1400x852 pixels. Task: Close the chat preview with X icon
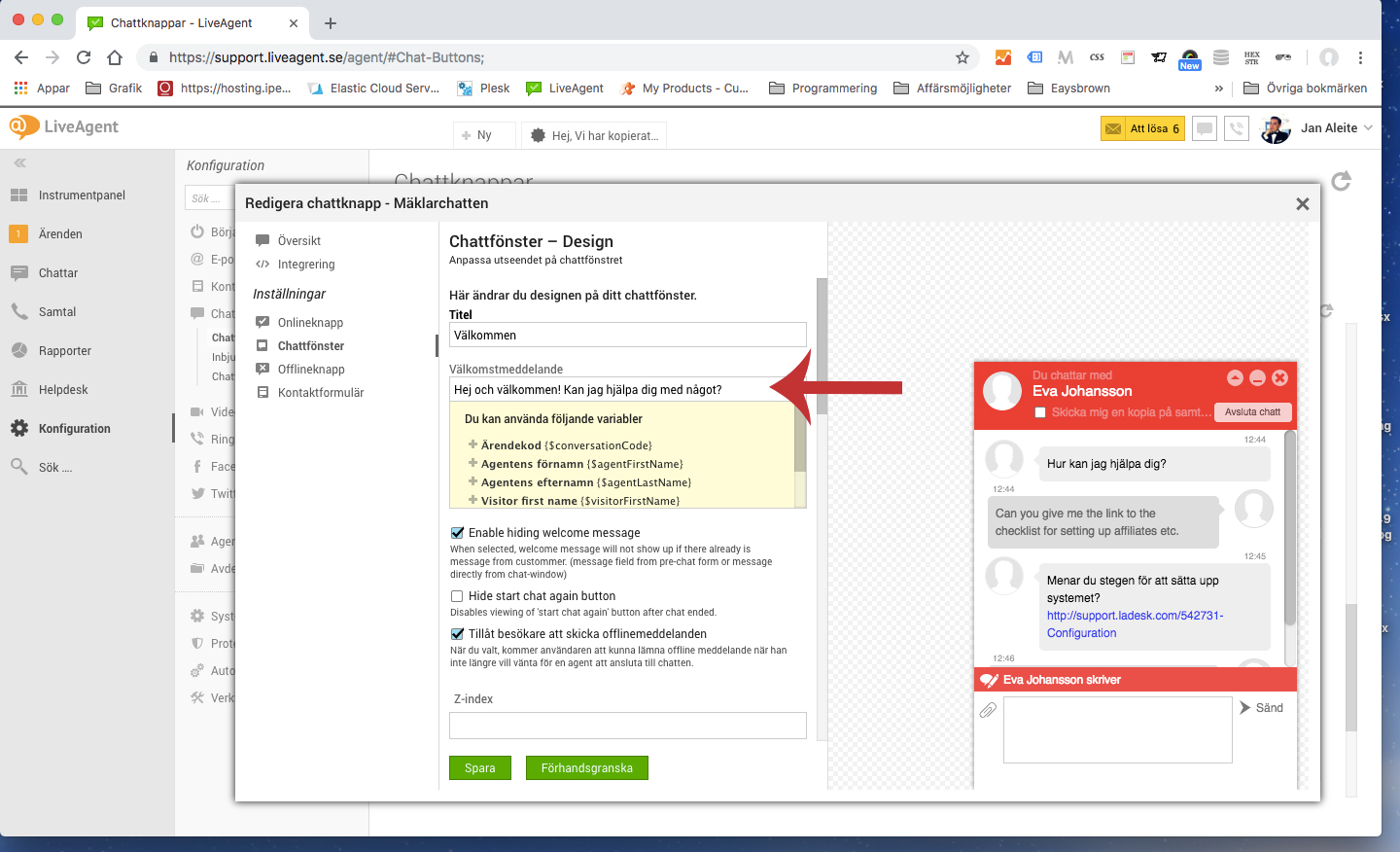[x=1279, y=378]
